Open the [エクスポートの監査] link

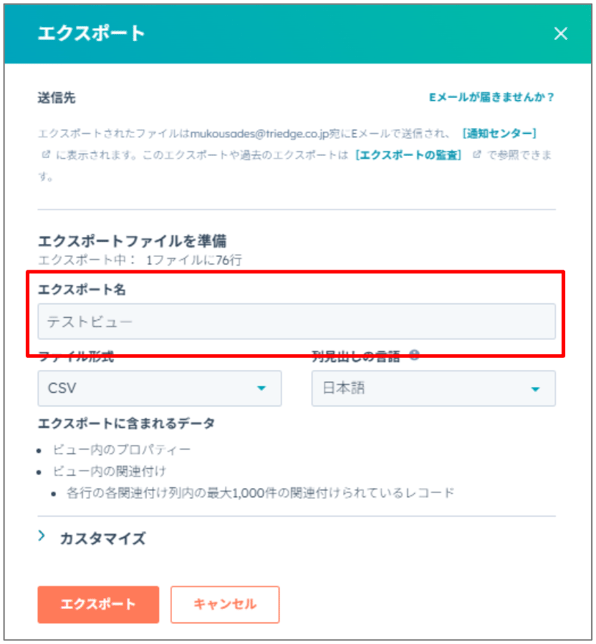point(408,155)
